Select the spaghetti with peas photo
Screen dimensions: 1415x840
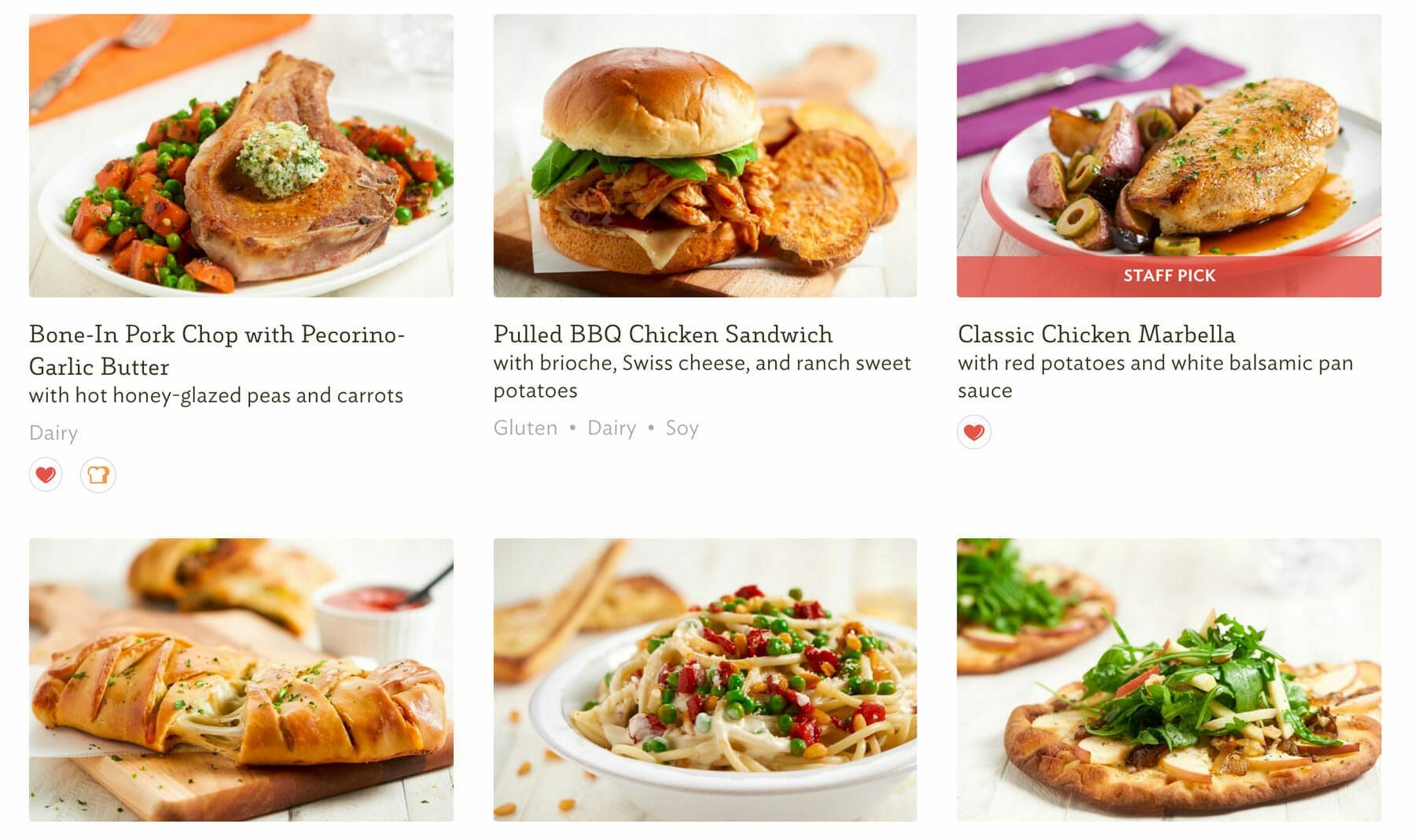pyautogui.click(x=705, y=680)
